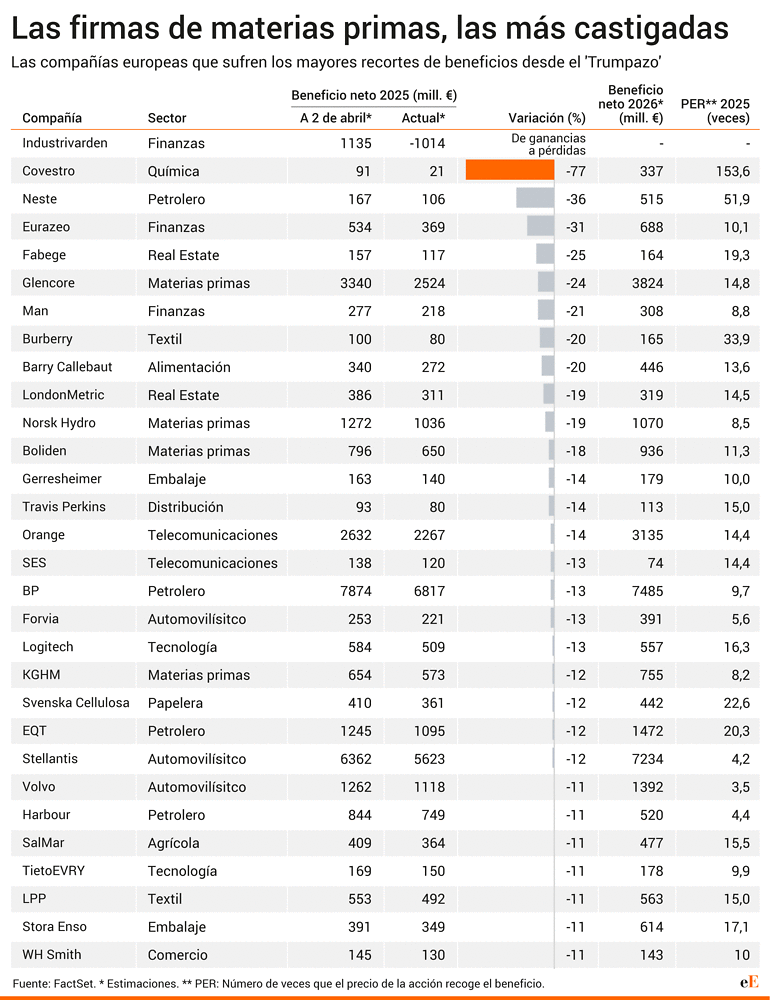Click the orange Covestro variation bar
The image size is (770, 1000).
510,170
